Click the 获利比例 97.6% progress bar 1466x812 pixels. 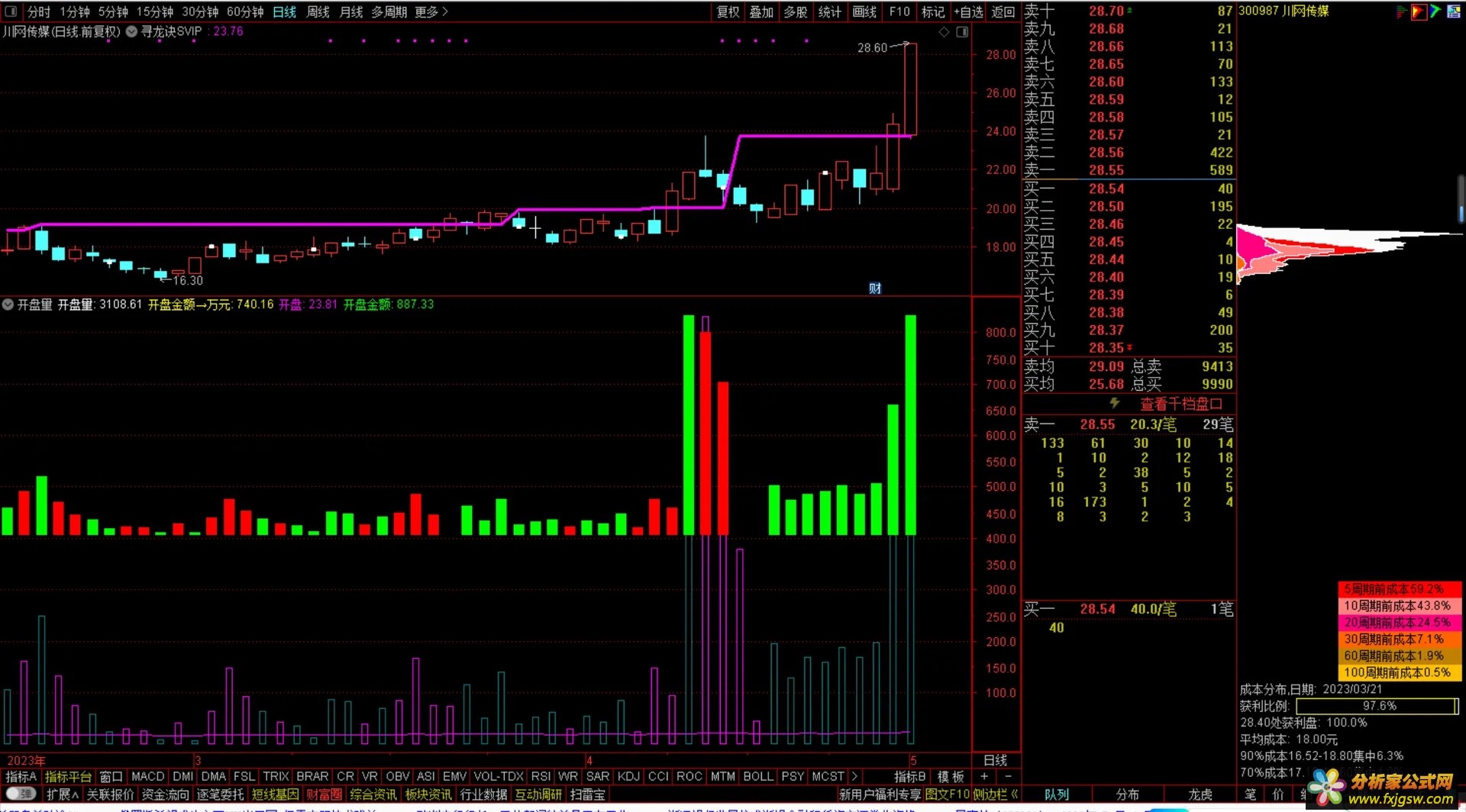coord(1376,706)
